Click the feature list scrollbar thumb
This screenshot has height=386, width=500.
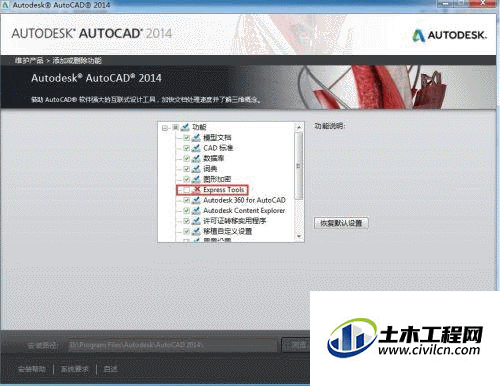click(x=299, y=166)
